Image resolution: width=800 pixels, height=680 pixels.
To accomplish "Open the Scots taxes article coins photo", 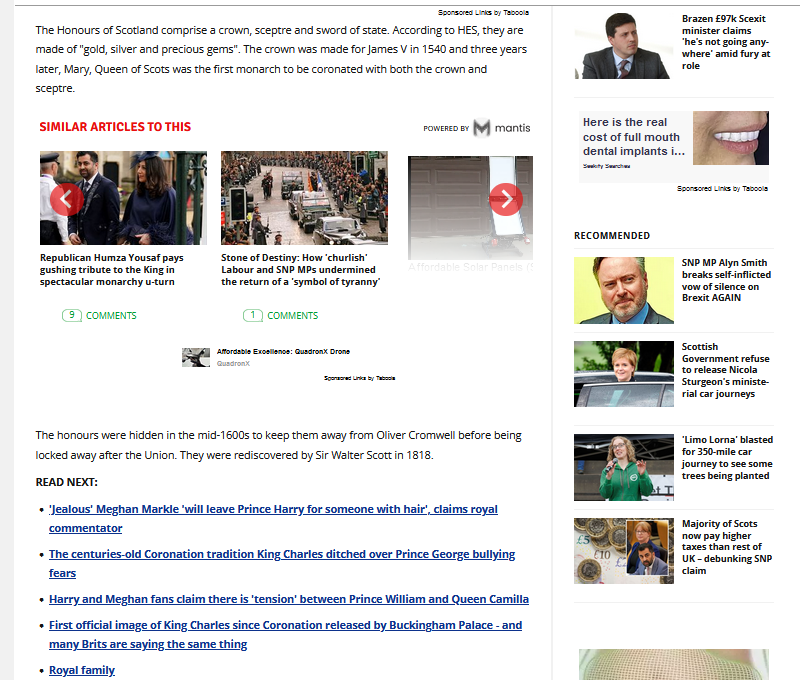I will [623, 551].
